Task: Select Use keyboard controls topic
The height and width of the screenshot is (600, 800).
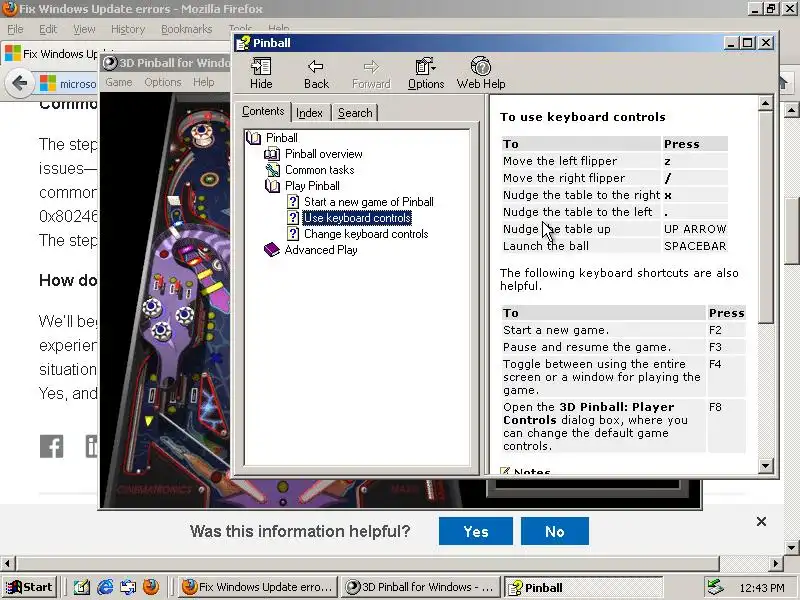Action: point(357,218)
